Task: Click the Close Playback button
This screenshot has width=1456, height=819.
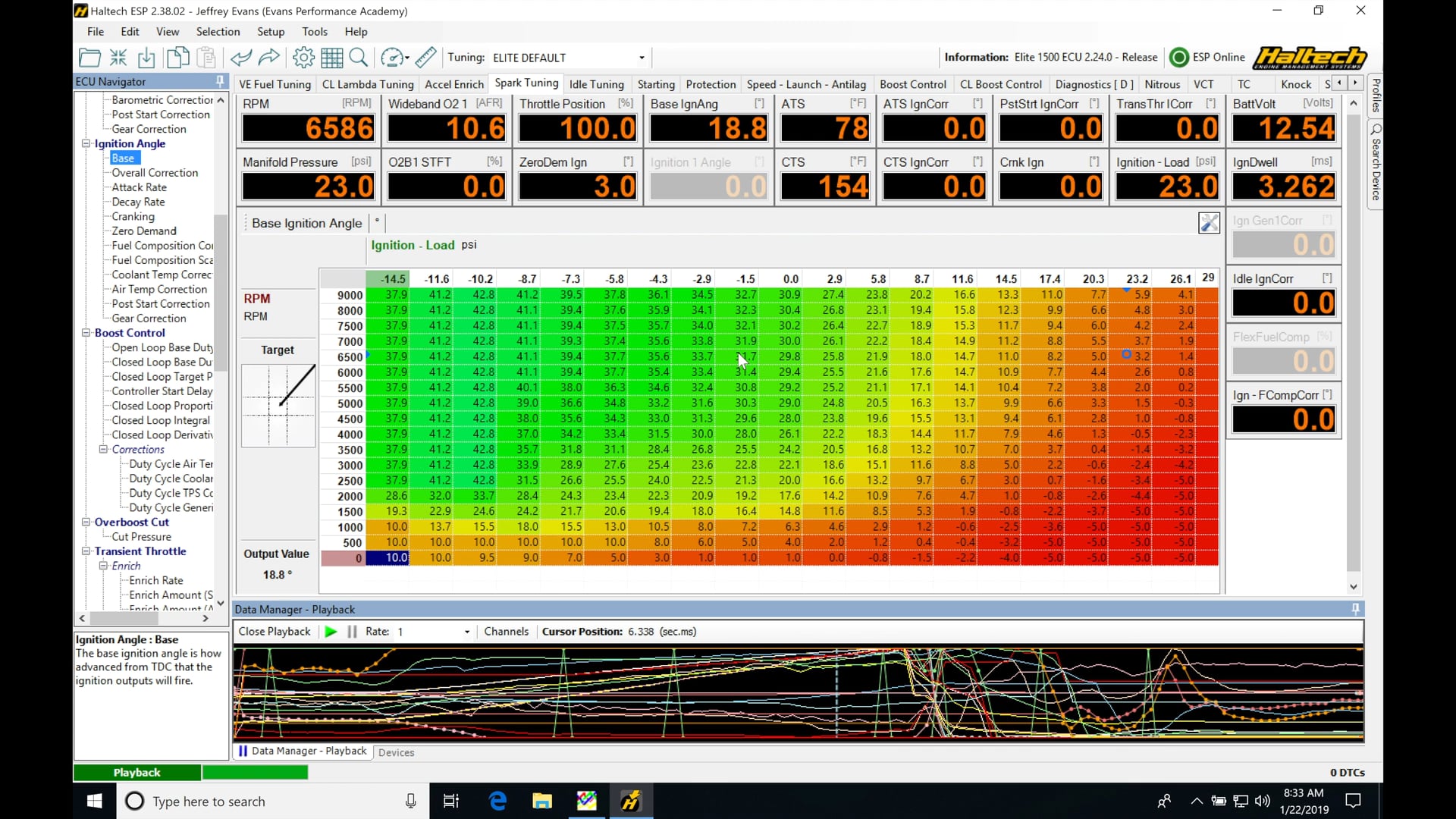Action: click(x=275, y=631)
